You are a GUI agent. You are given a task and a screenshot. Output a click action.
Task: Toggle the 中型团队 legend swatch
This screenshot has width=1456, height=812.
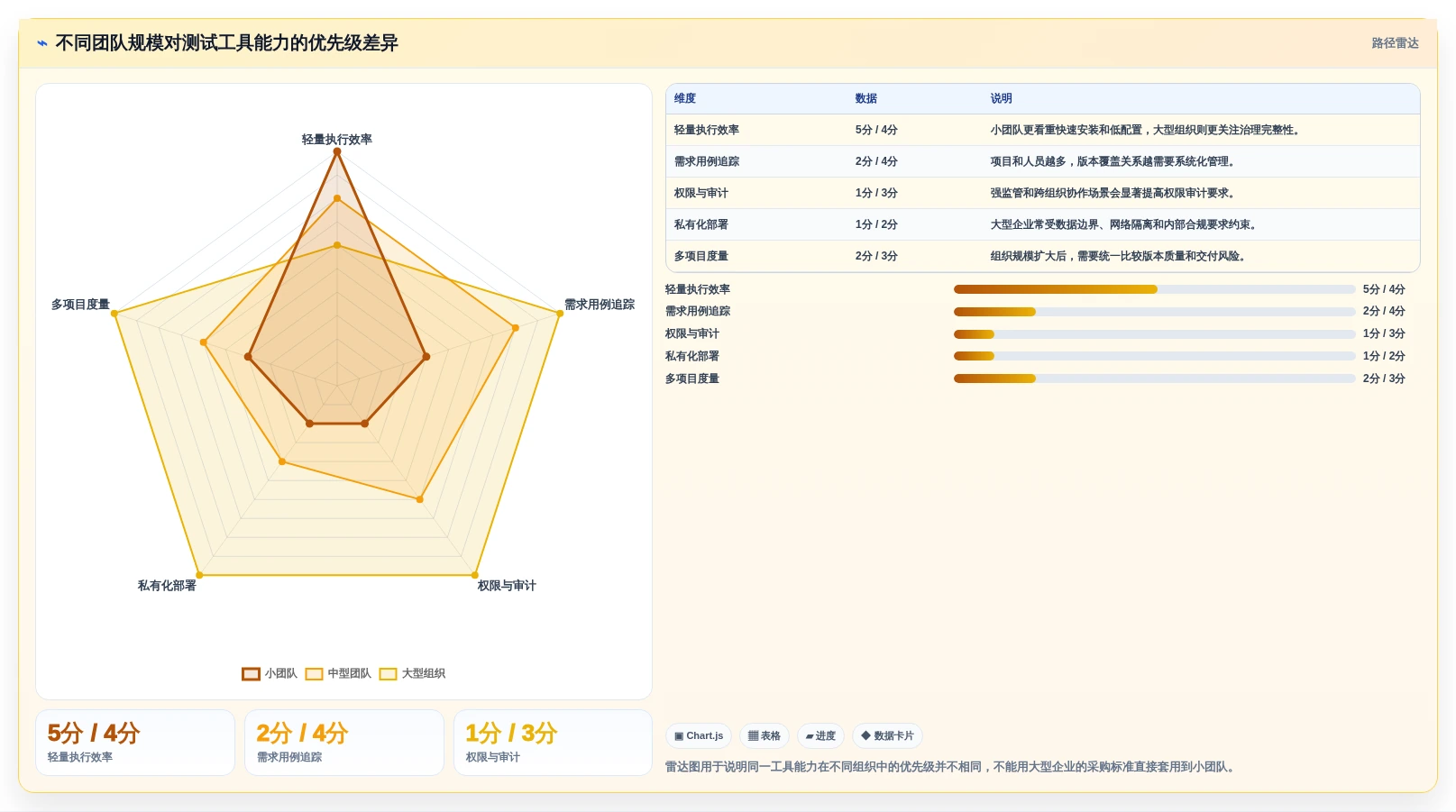click(314, 674)
